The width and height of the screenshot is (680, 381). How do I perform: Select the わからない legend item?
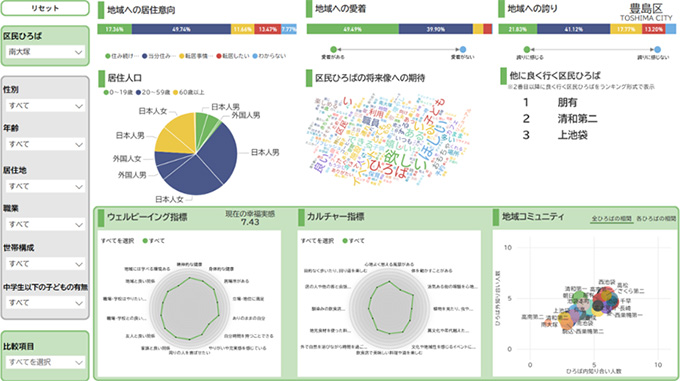pos(269,56)
